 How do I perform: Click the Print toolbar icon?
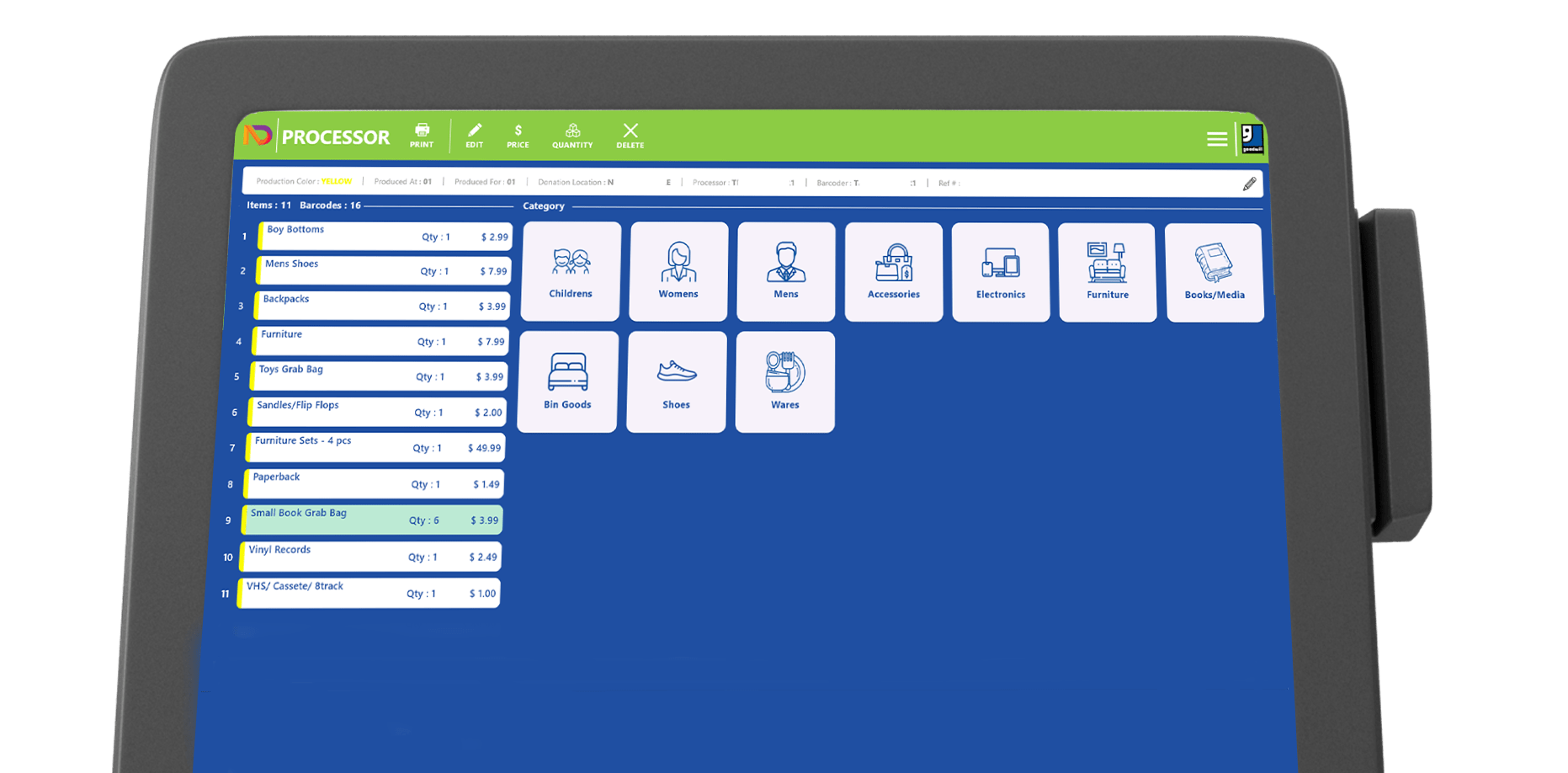tap(422, 135)
